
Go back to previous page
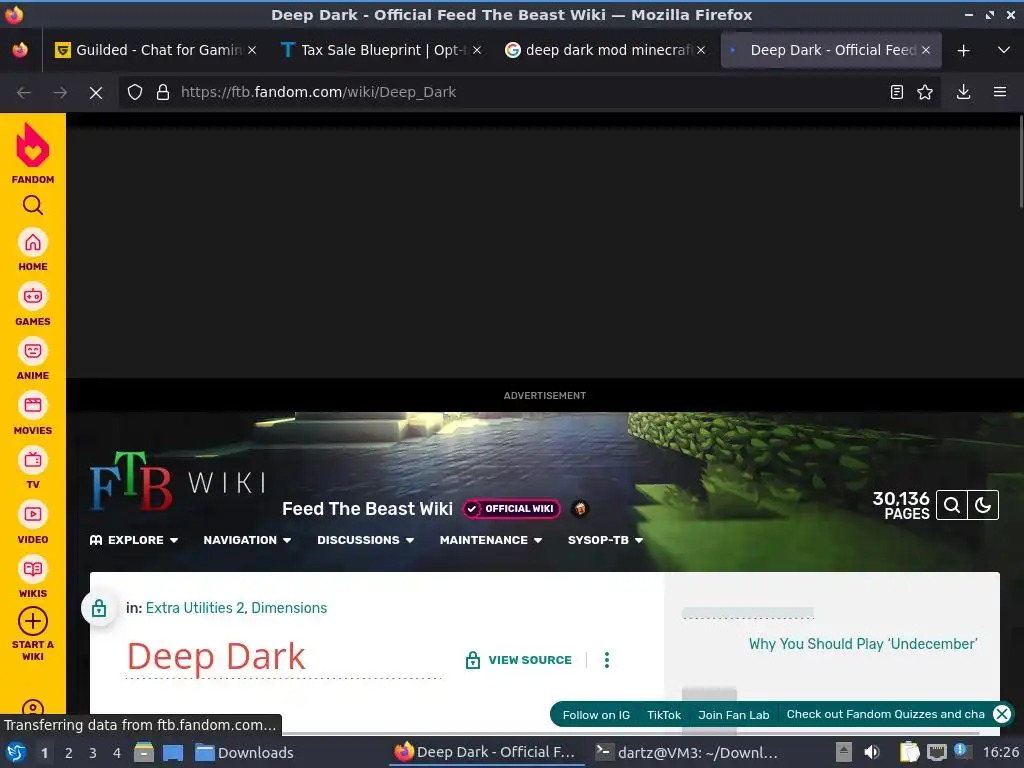[24, 93]
